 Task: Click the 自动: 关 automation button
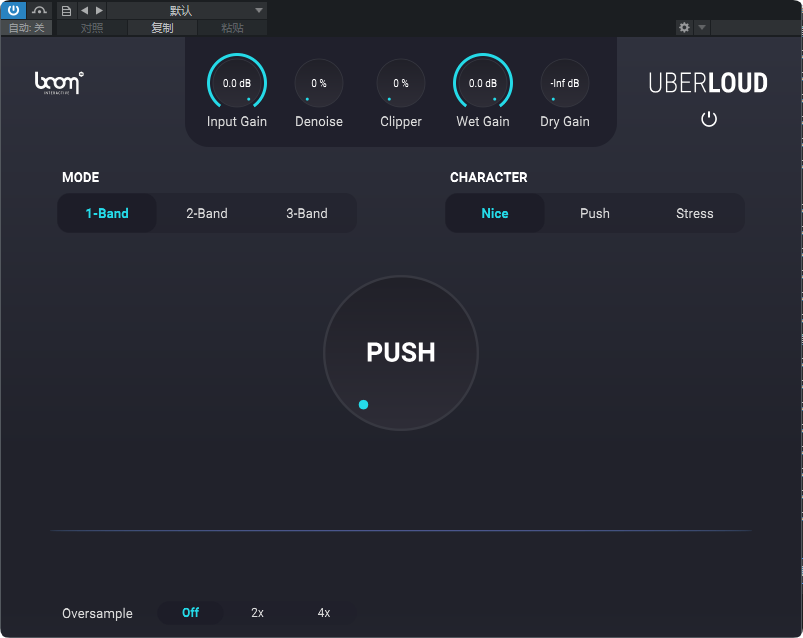click(27, 28)
